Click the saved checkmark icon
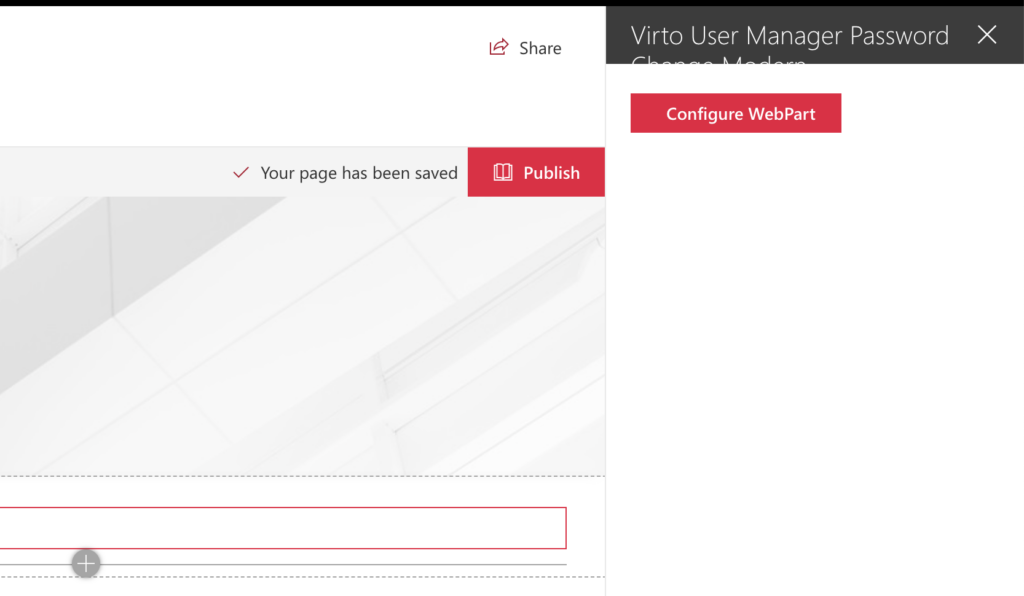The height and width of the screenshot is (596, 1024). pyautogui.click(x=241, y=172)
